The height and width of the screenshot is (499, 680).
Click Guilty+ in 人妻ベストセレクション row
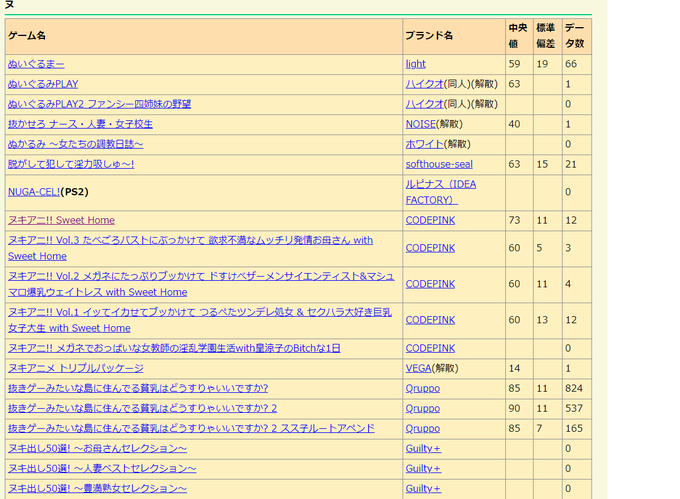point(423,469)
